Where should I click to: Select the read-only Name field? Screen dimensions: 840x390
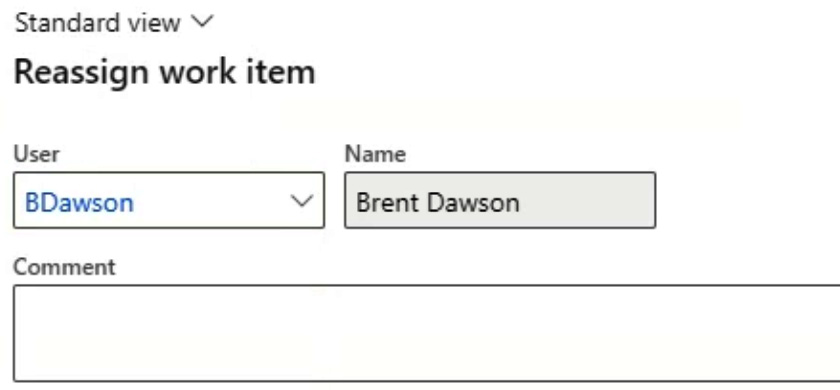500,200
